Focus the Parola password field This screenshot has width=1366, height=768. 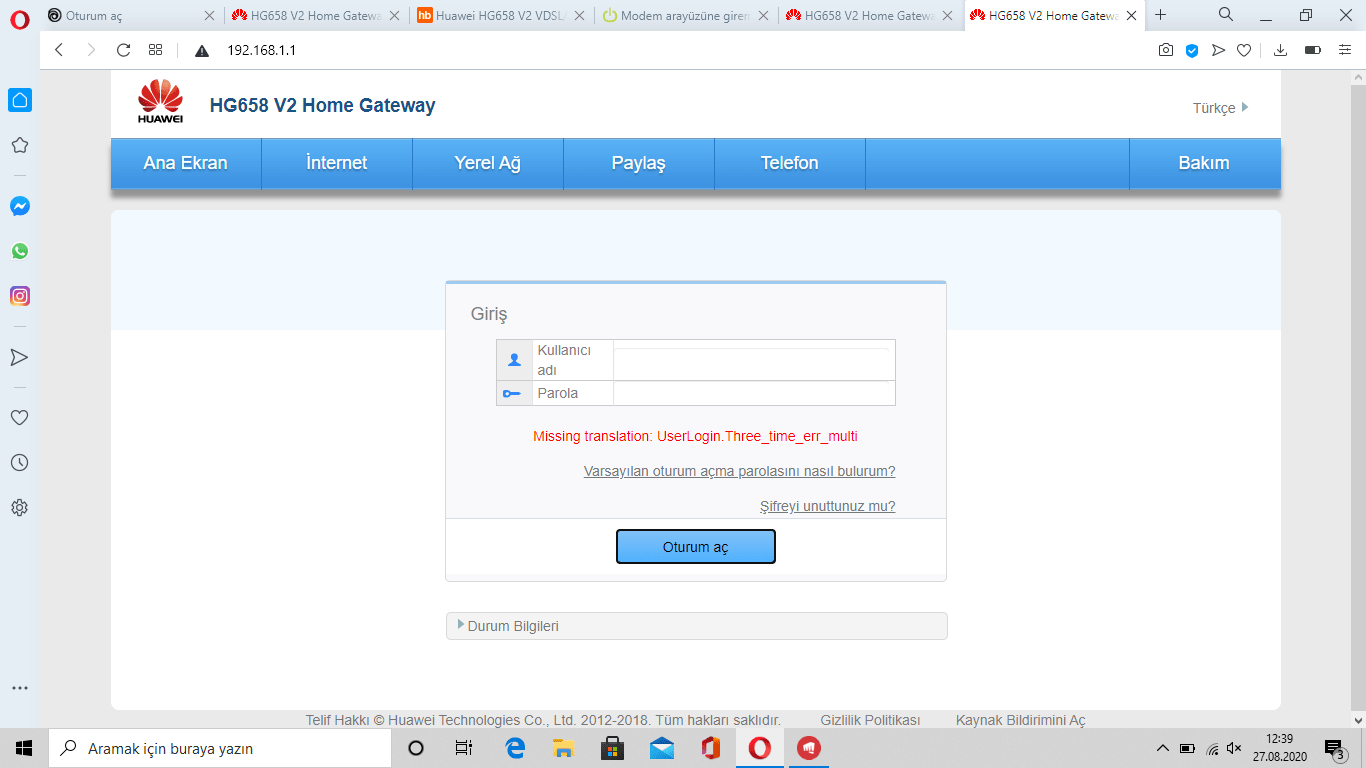(754, 393)
